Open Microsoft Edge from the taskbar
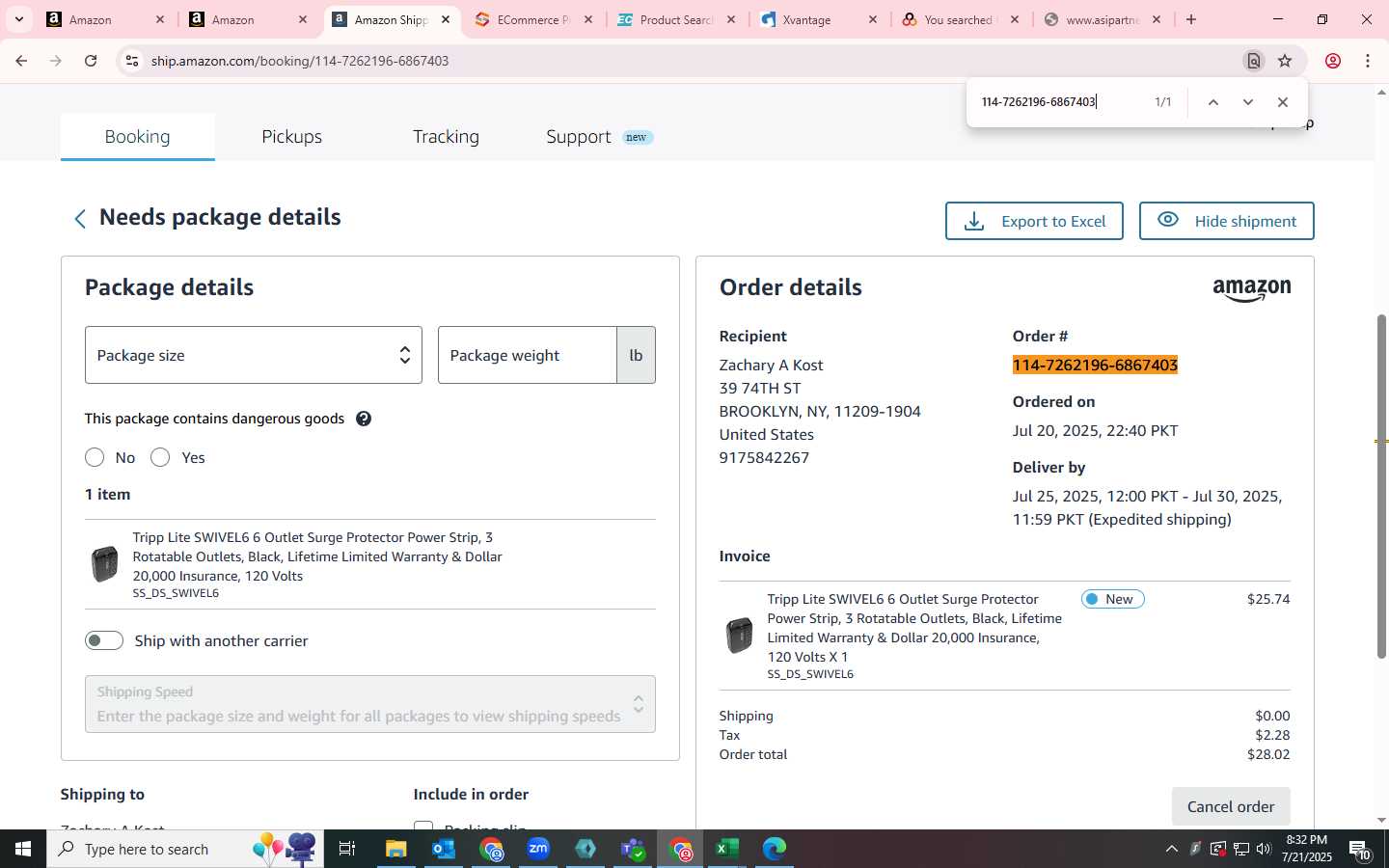 tap(775, 849)
